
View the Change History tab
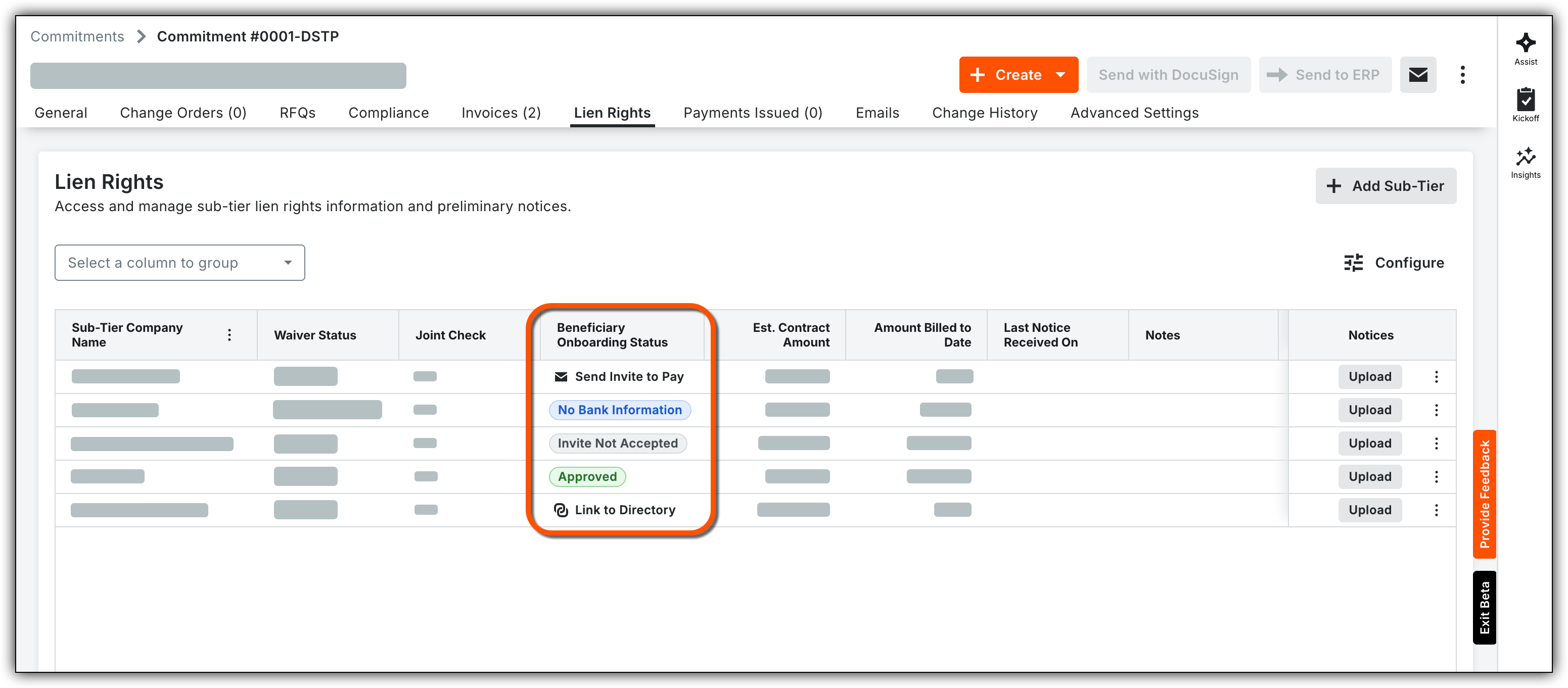pyautogui.click(x=984, y=113)
